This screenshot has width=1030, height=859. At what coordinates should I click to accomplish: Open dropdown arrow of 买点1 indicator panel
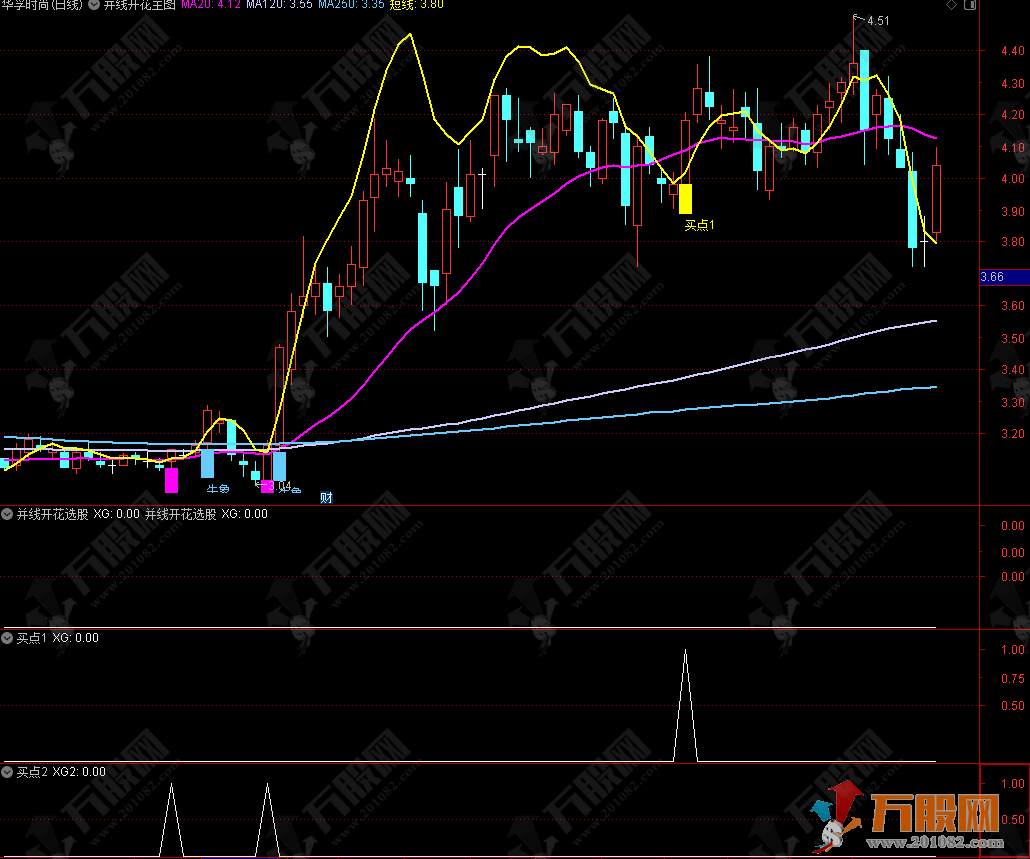(x=7, y=638)
